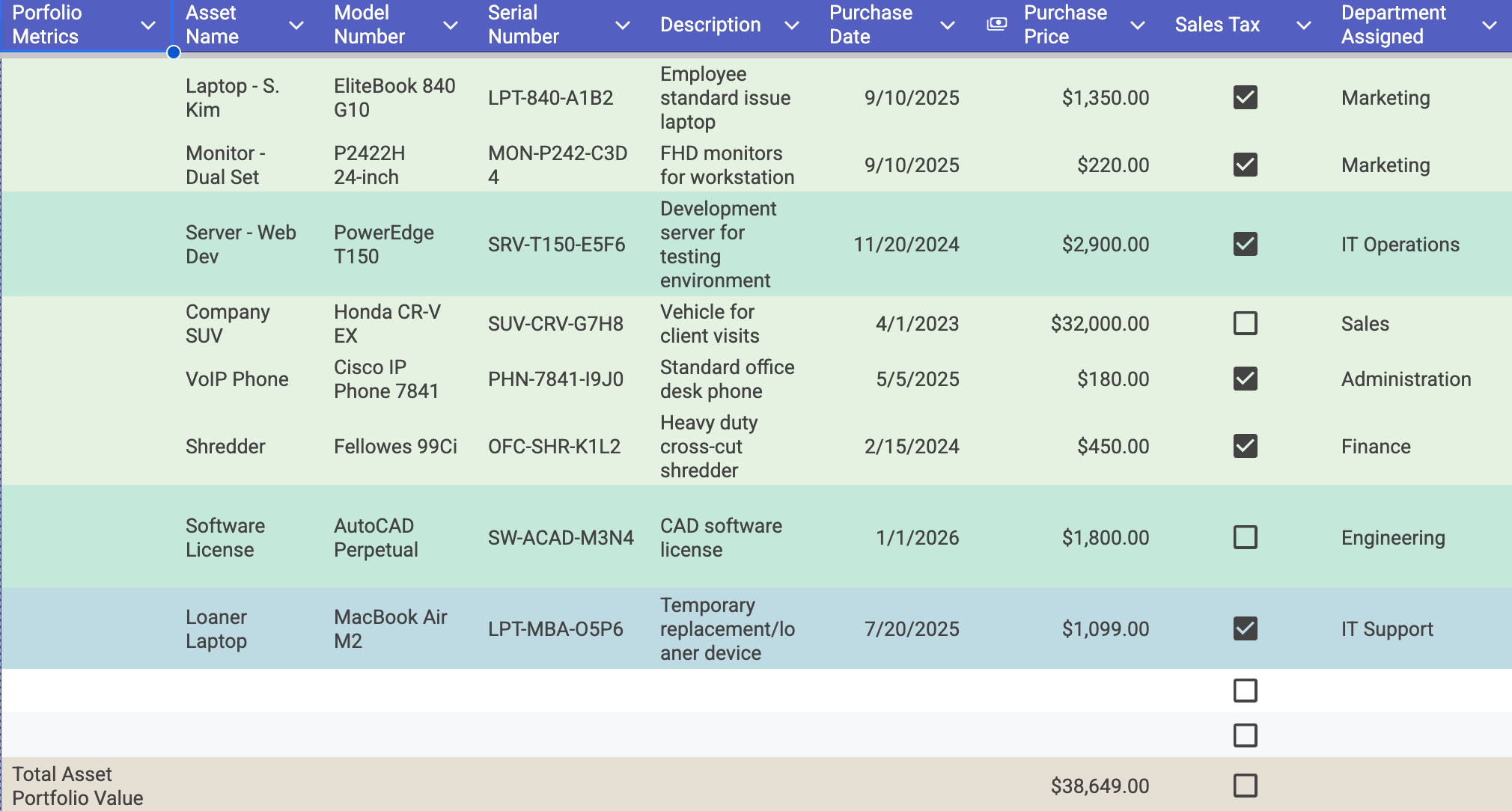The image size is (1512, 811).
Task: Click Total Asset Portfolio Value label cell
Action: tap(78, 786)
